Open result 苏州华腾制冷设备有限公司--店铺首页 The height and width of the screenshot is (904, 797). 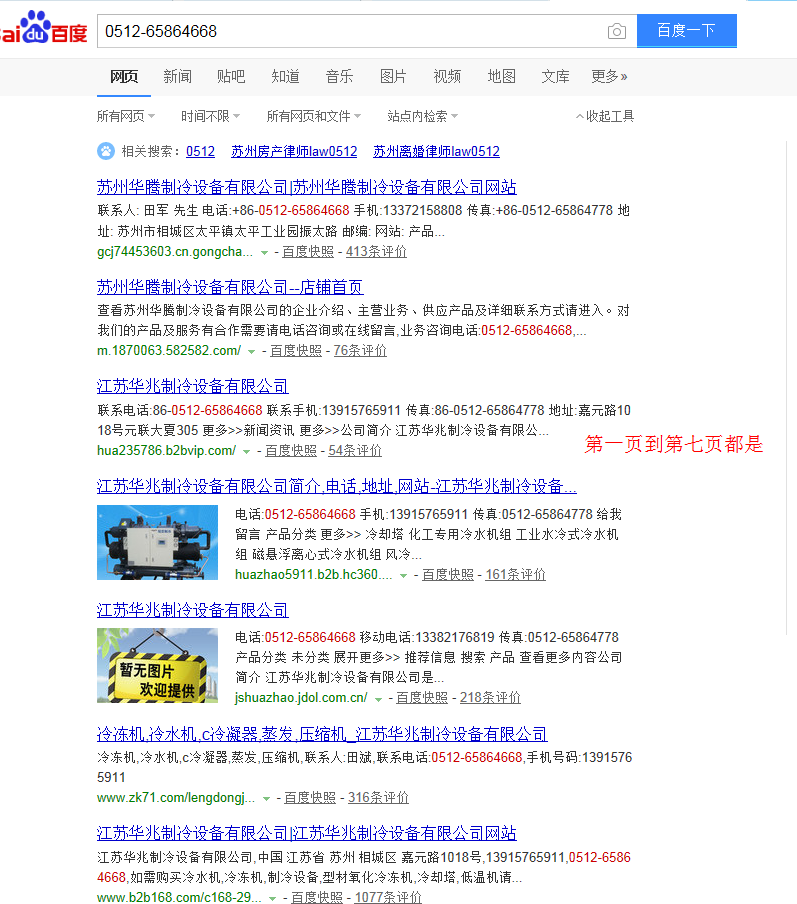230,287
